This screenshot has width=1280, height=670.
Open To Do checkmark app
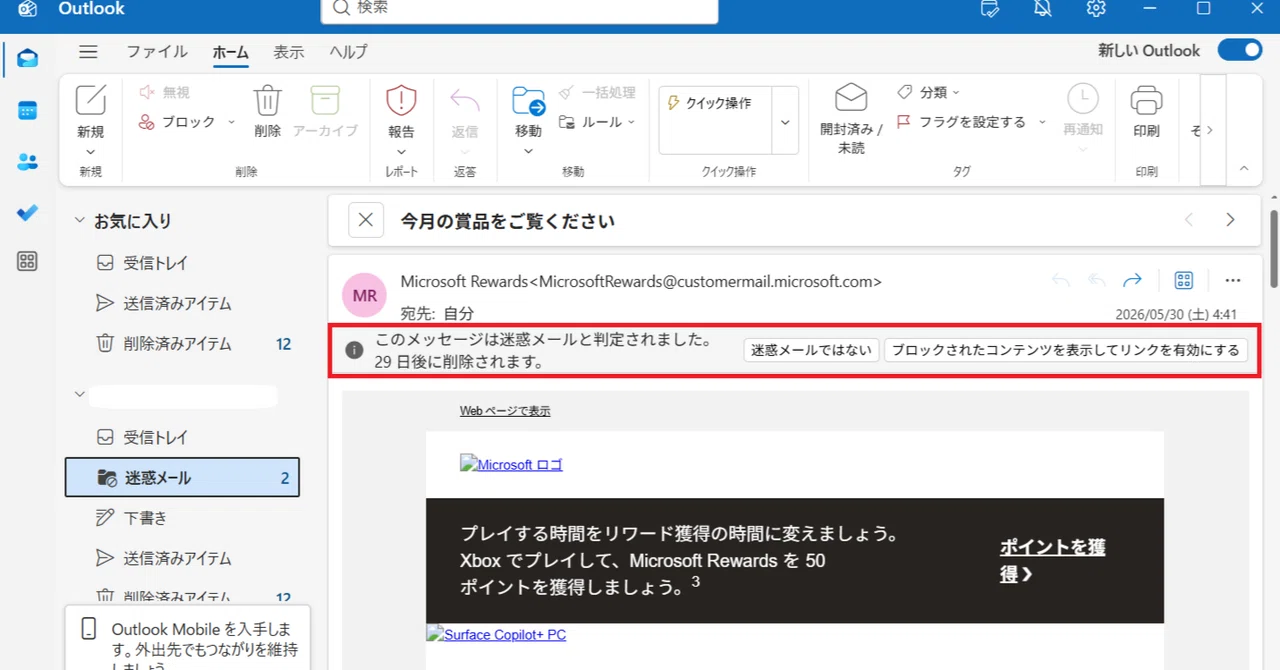click(28, 212)
